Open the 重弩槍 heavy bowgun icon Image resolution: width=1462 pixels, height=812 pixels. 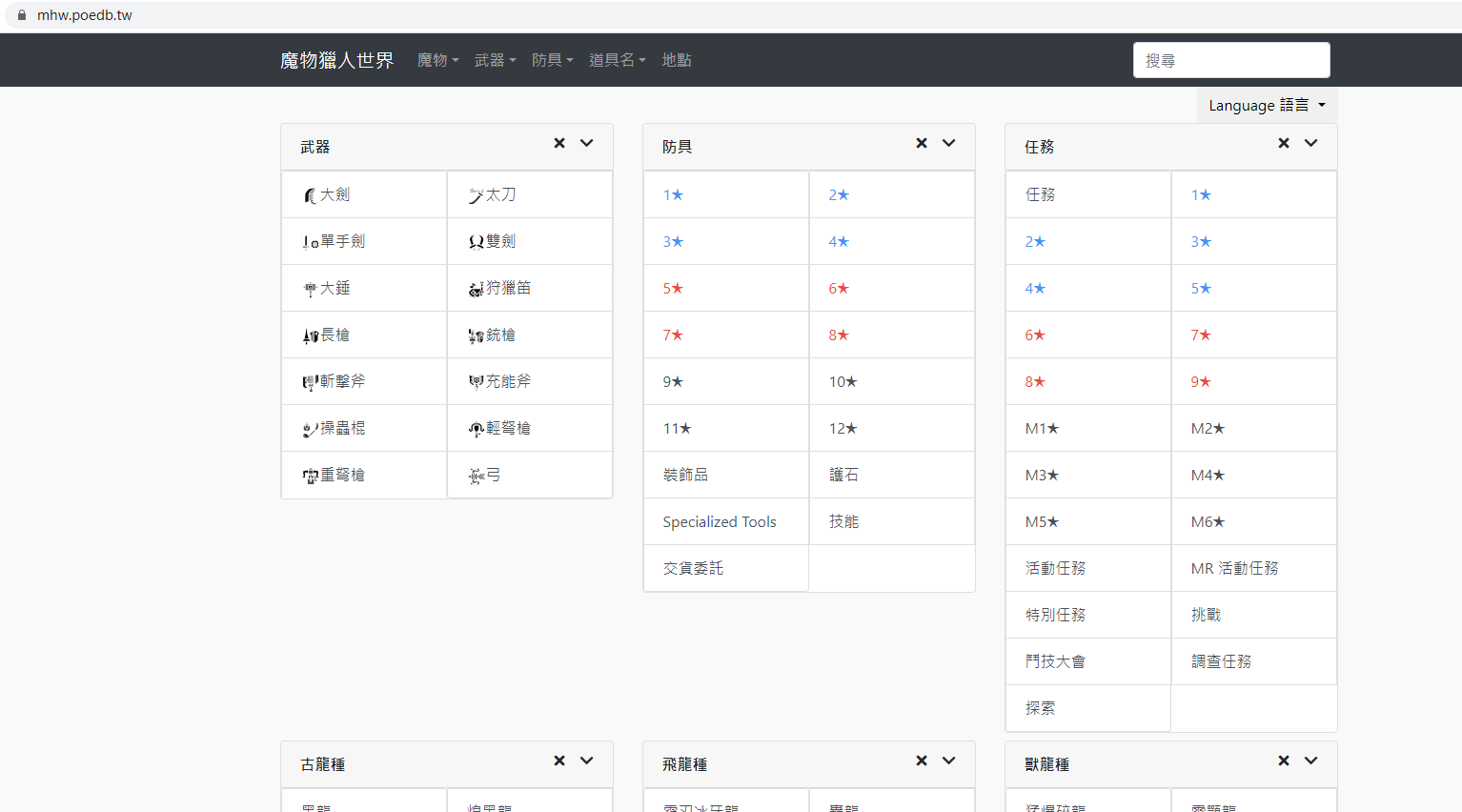coord(310,476)
